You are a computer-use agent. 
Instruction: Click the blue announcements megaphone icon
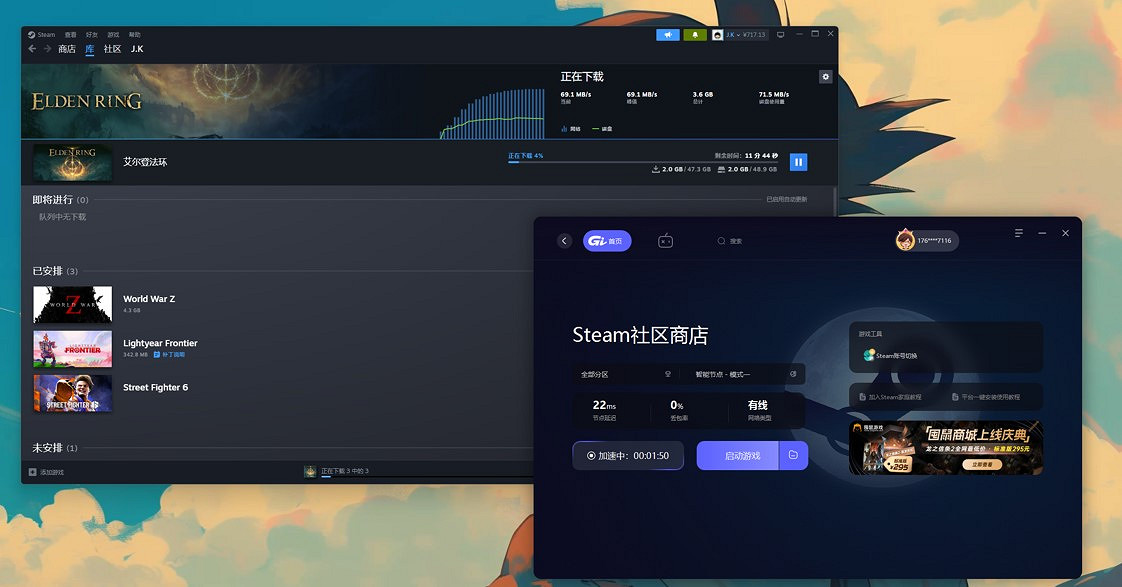coord(667,35)
